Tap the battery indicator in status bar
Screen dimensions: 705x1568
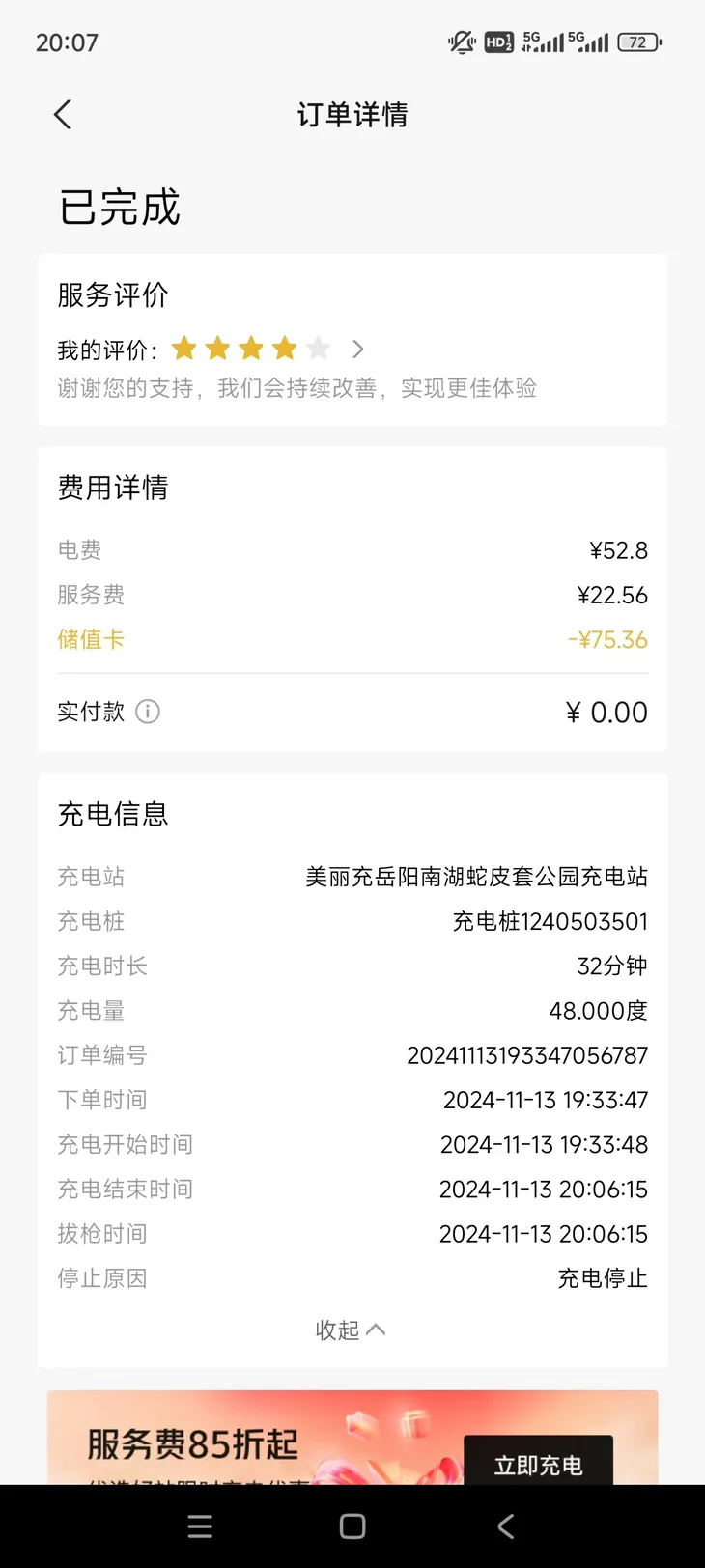[639, 42]
